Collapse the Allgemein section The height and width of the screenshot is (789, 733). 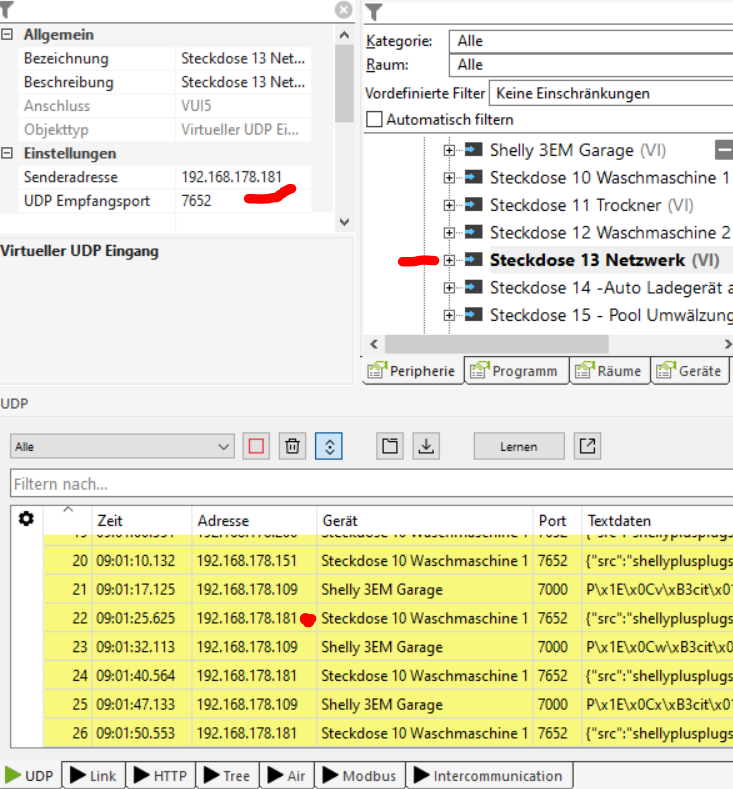pyautogui.click(x=7, y=35)
